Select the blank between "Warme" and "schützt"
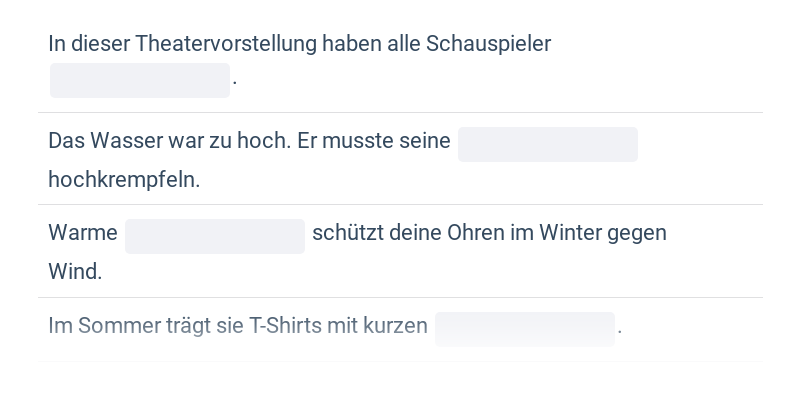This screenshot has height=400, width=800. [214, 236]
